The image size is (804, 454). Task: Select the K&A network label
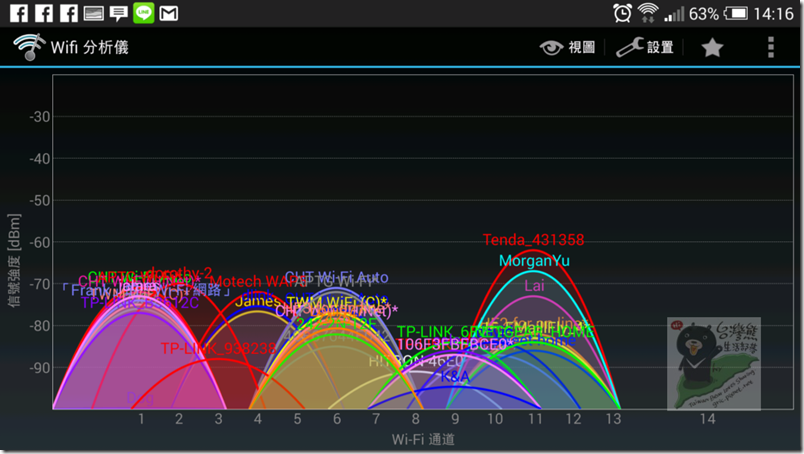(x=455, y=377)
